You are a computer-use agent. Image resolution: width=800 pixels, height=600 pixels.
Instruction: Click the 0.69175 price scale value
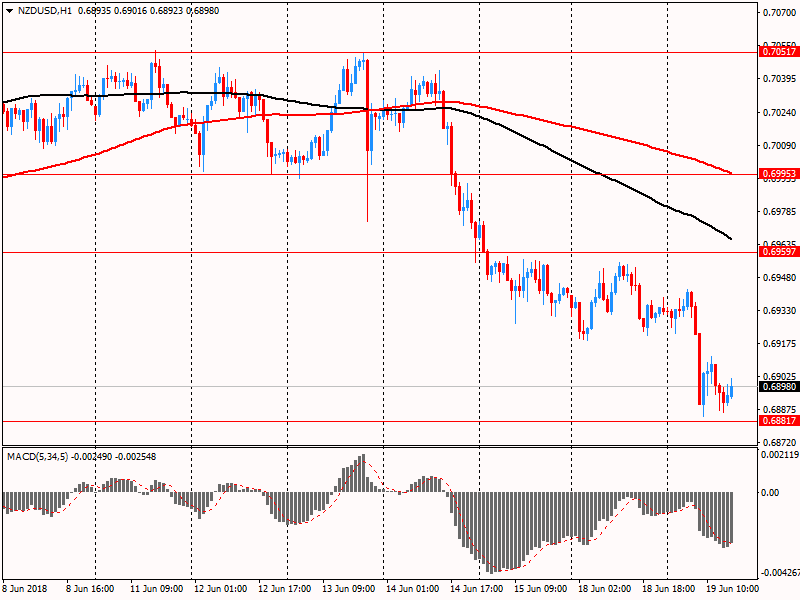780,344
